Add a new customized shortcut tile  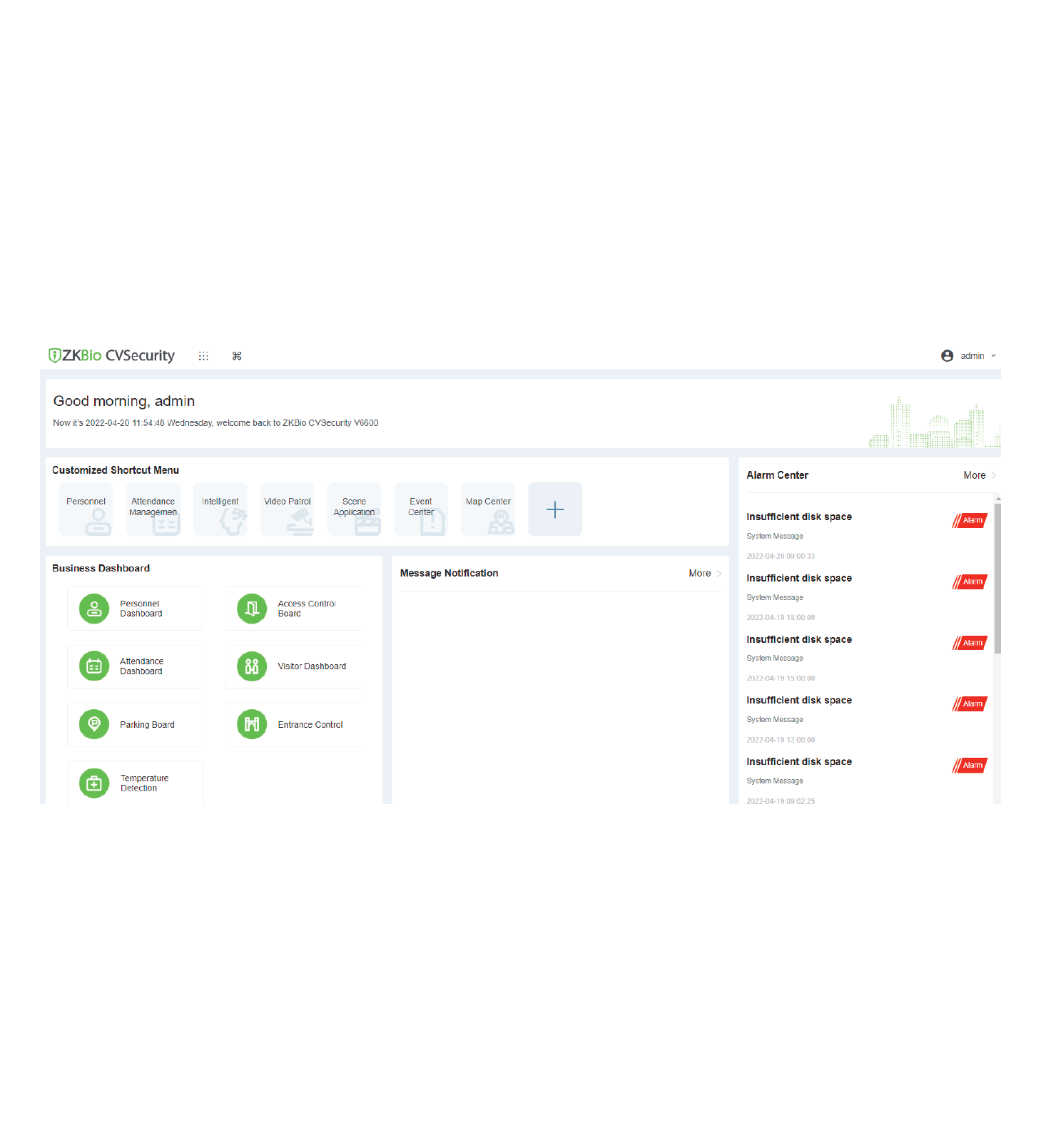(x=555, y=509)
